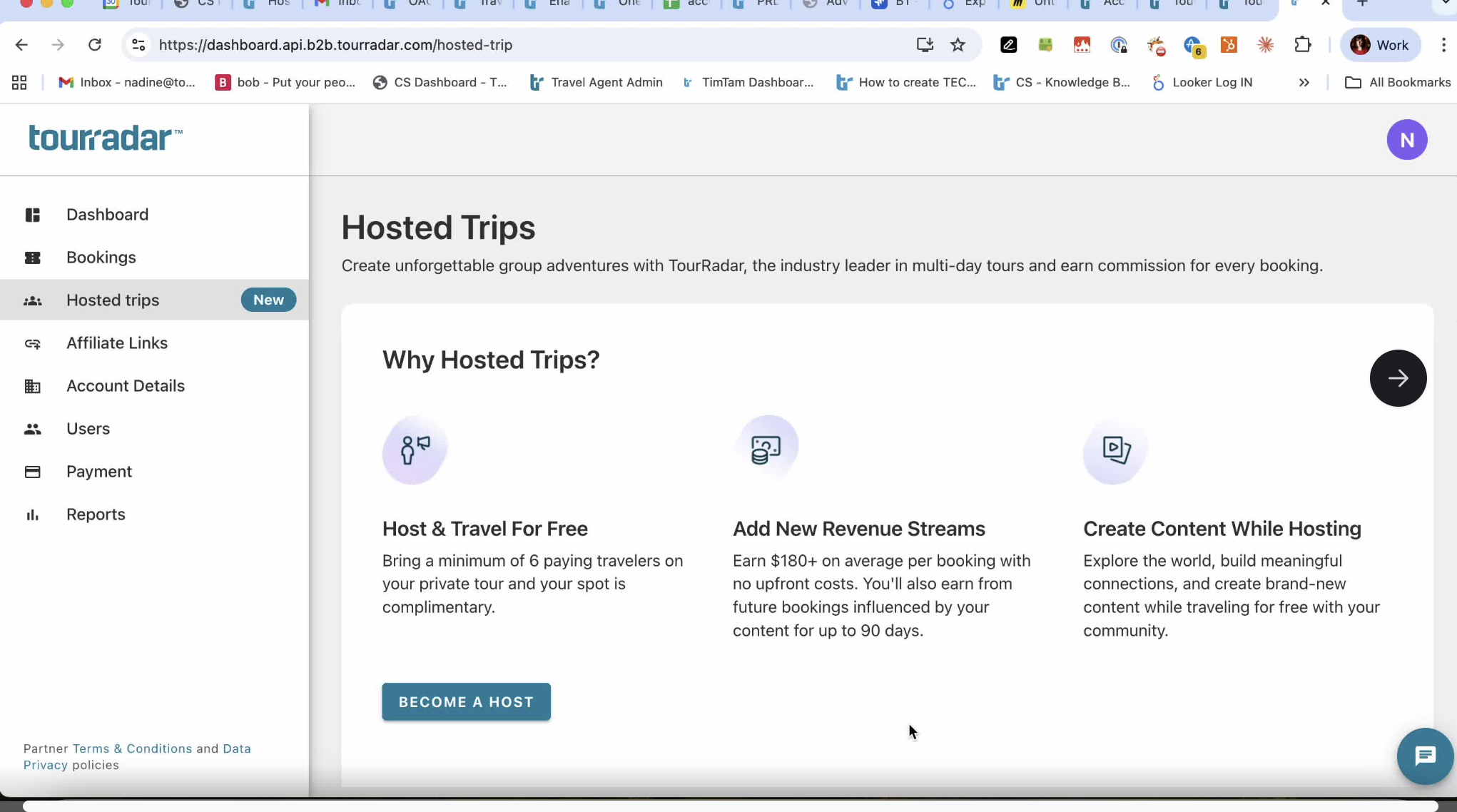Select the Affiliate Links icon
The width and height of the screenshot is (1457, 812).
point(32,343)
